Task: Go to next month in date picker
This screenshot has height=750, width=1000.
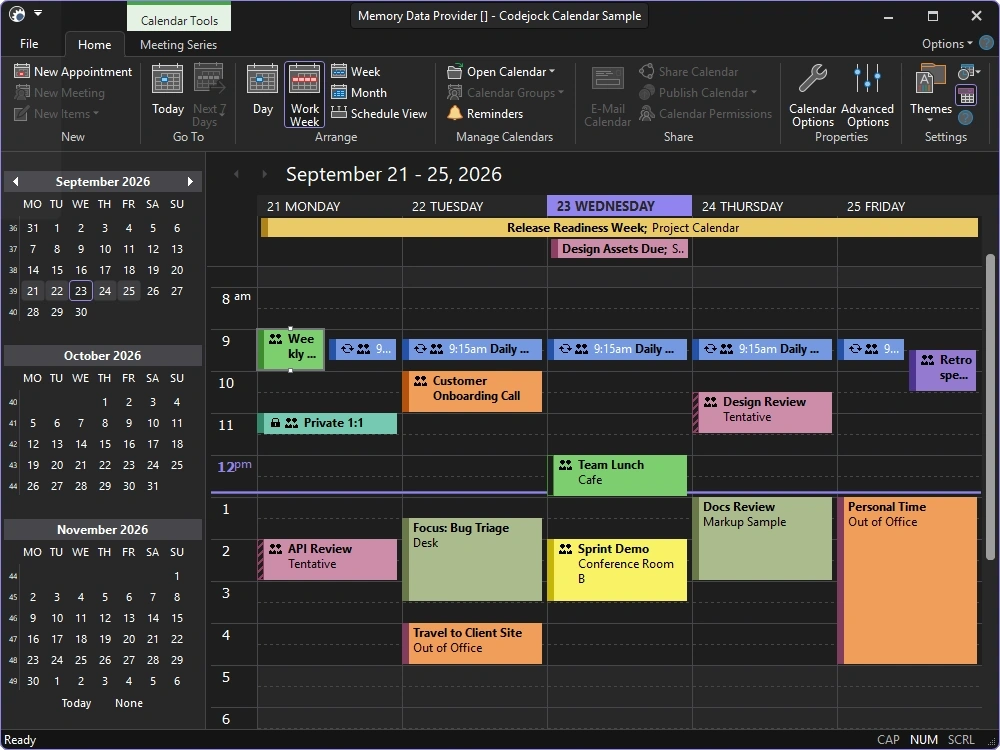Action: pyautogui.click(x=190, y=182)
